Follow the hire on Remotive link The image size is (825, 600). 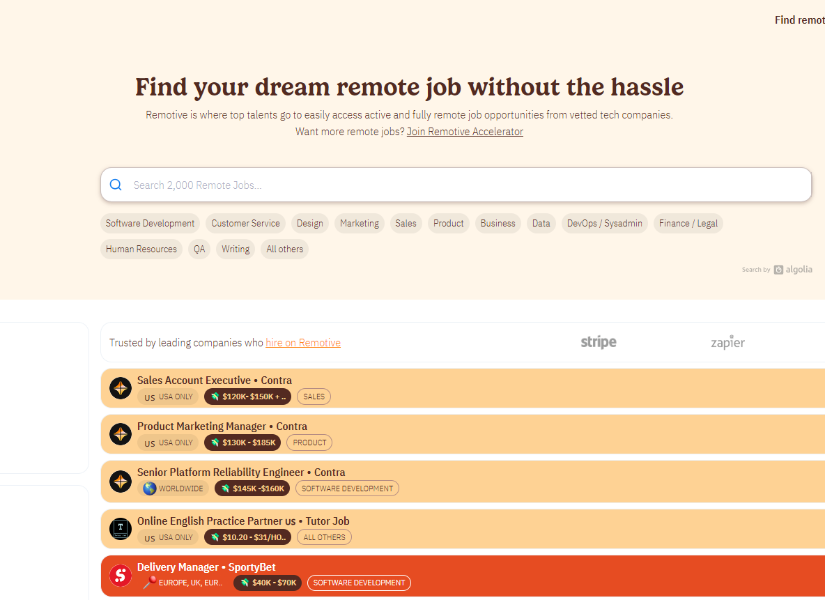tap(303, 343)
